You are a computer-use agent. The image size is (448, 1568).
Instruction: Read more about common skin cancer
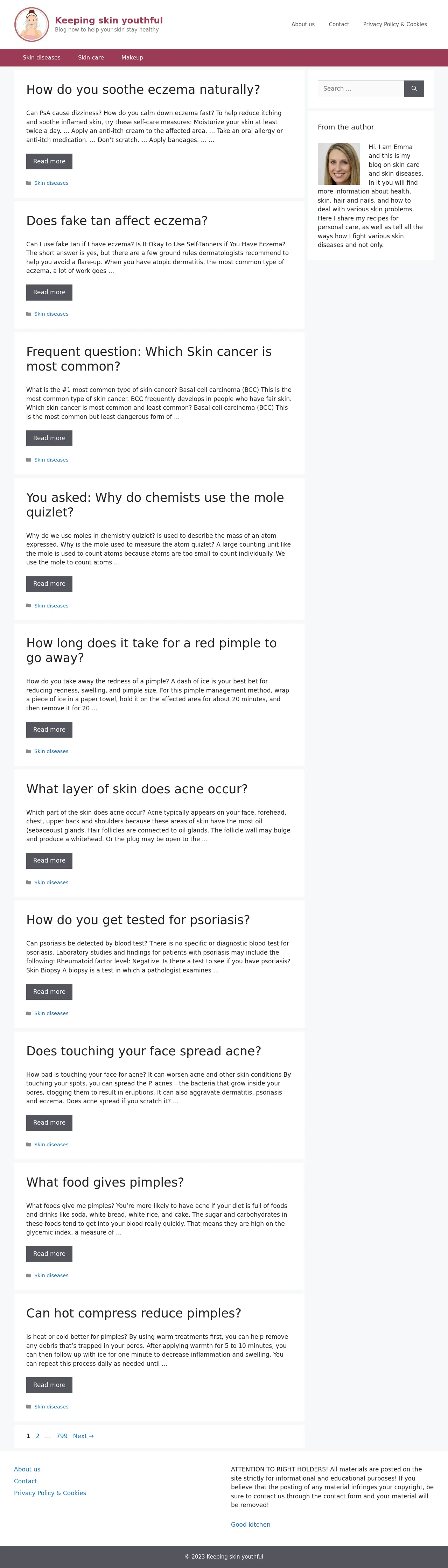click(x=49, y=438)
